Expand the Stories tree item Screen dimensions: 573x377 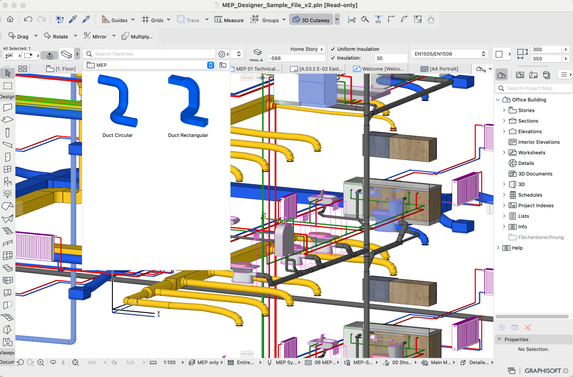[504, 110]
